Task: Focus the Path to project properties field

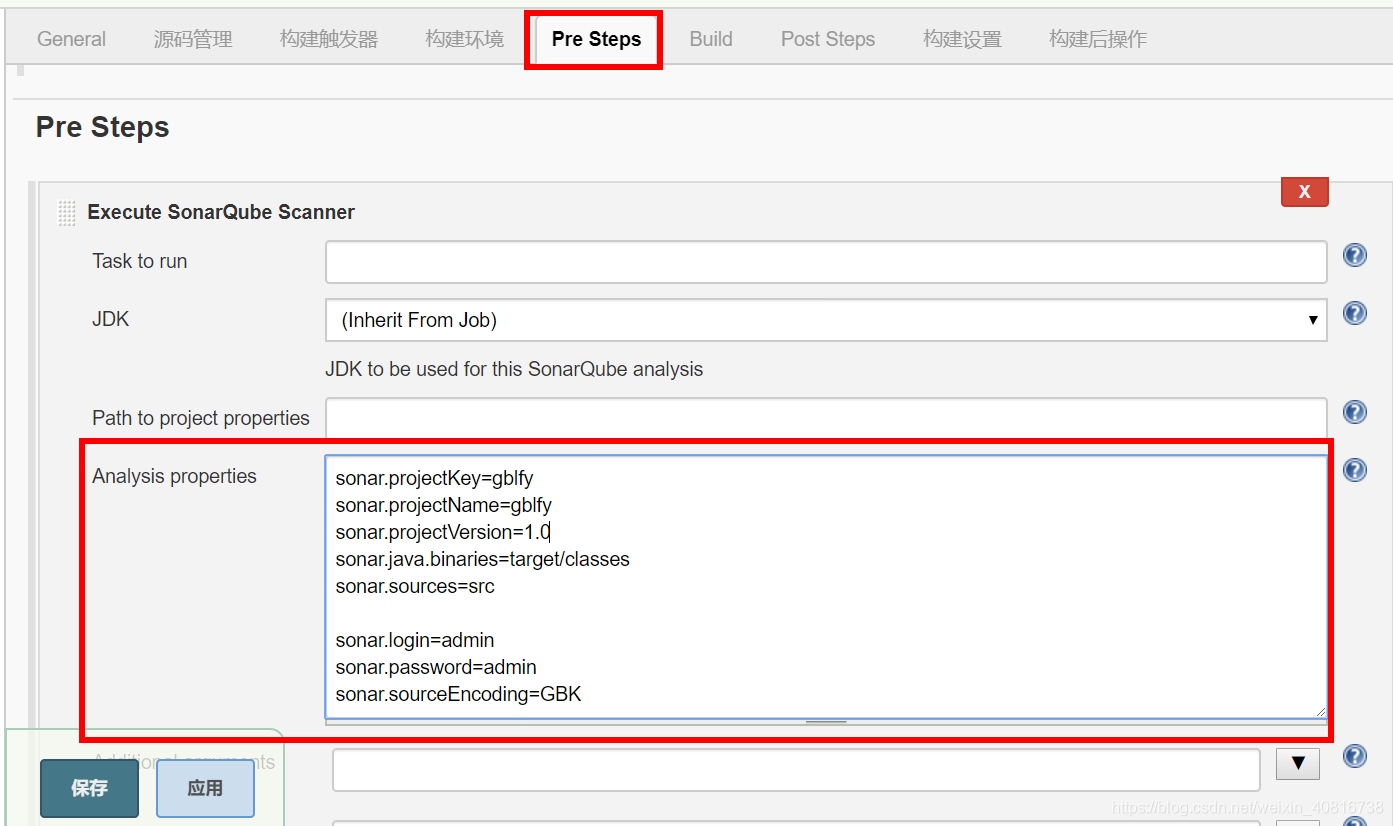Action: click(826, 417)
